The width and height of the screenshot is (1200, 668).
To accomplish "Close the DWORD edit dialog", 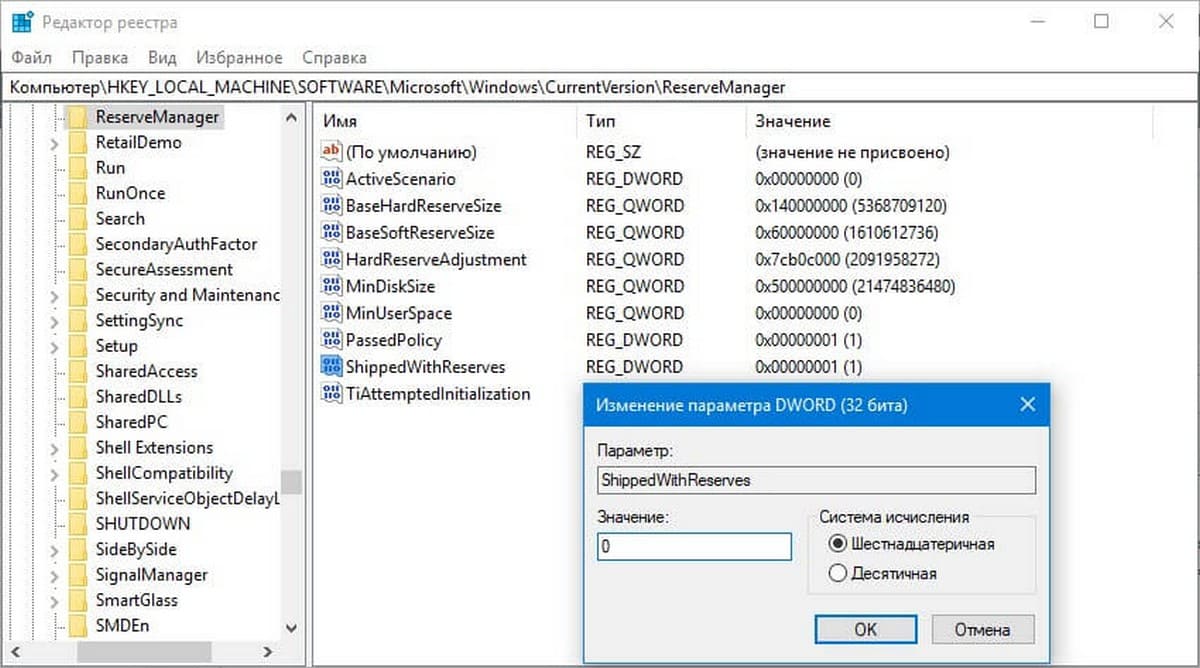I will pyautogui.click(x=1026, y=405).
